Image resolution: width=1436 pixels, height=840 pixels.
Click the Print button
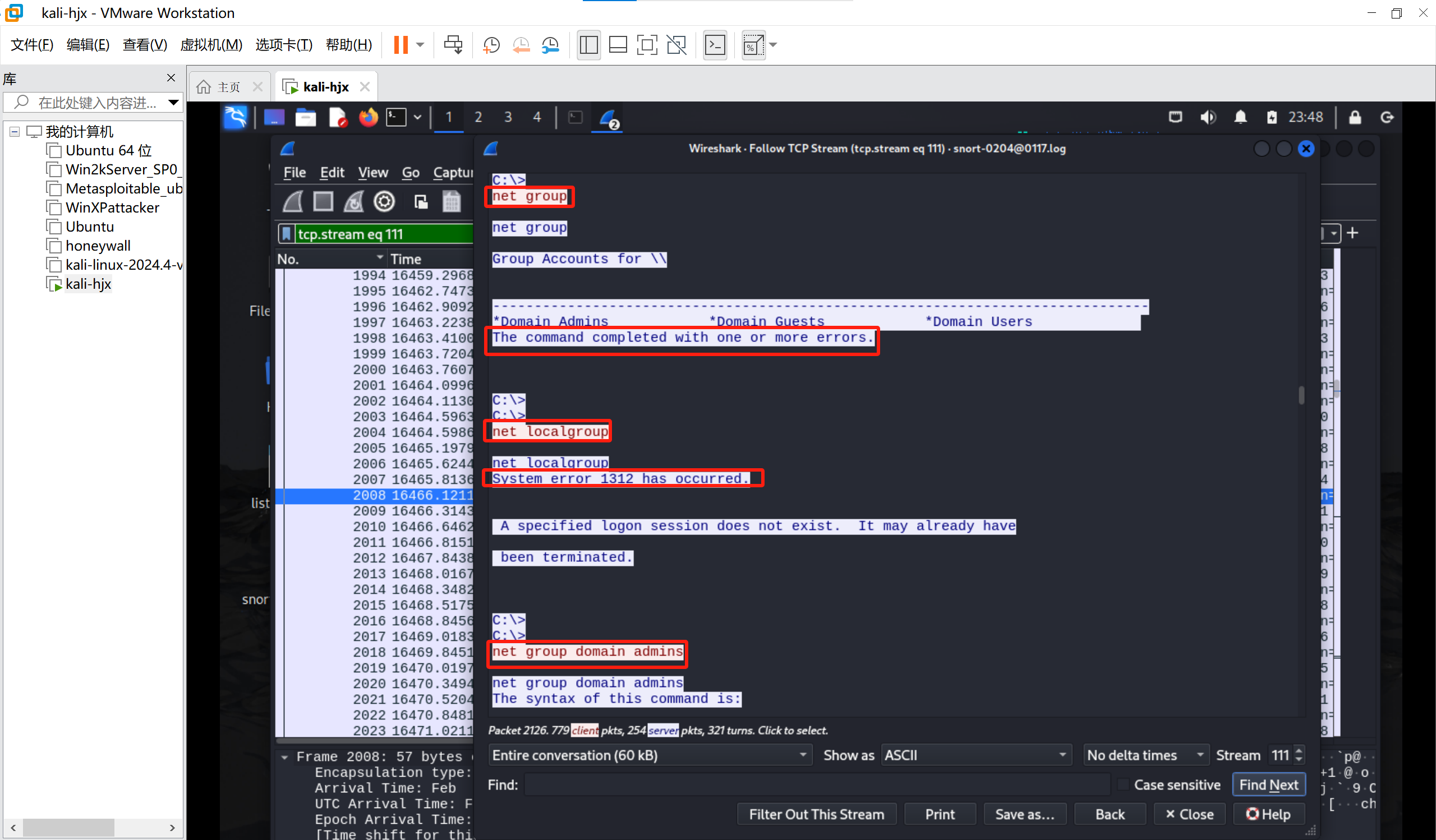click(x=940, y=814)
